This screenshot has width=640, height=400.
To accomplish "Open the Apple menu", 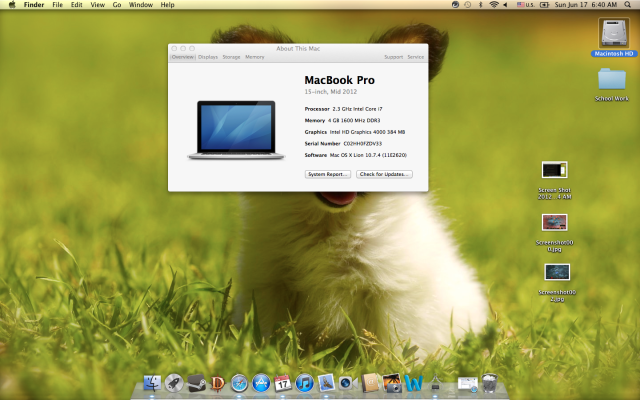I will pos(12,5).
